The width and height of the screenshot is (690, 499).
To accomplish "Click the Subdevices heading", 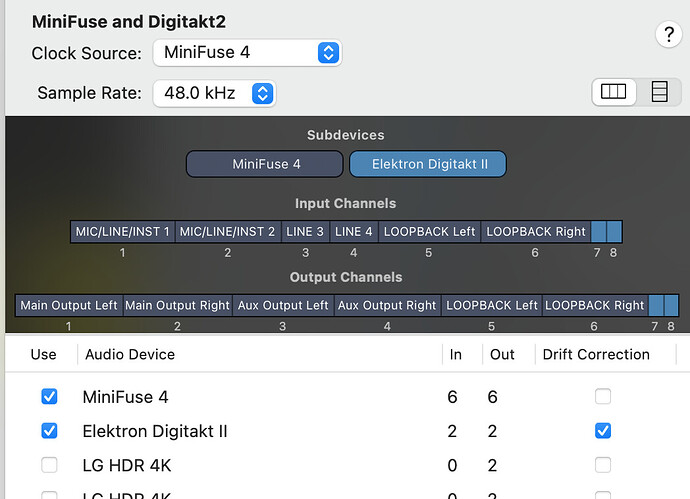I will click(345, 135).
